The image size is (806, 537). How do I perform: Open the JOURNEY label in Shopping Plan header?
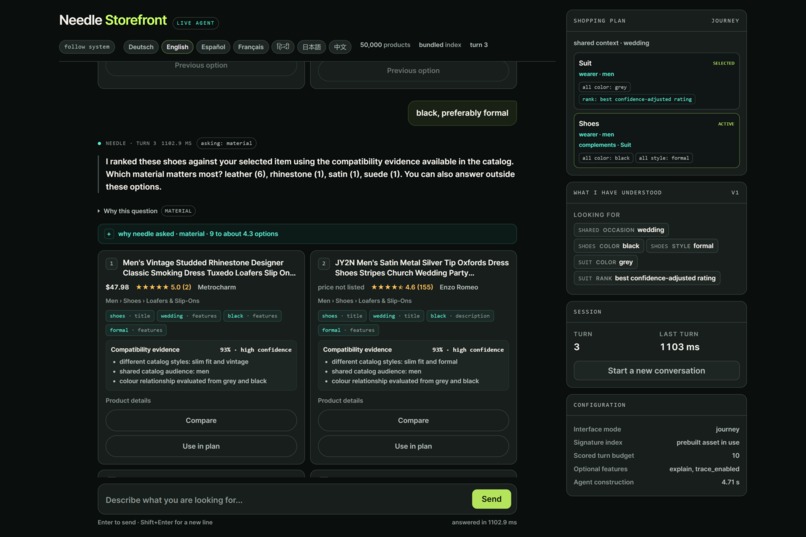coord(725,21)
